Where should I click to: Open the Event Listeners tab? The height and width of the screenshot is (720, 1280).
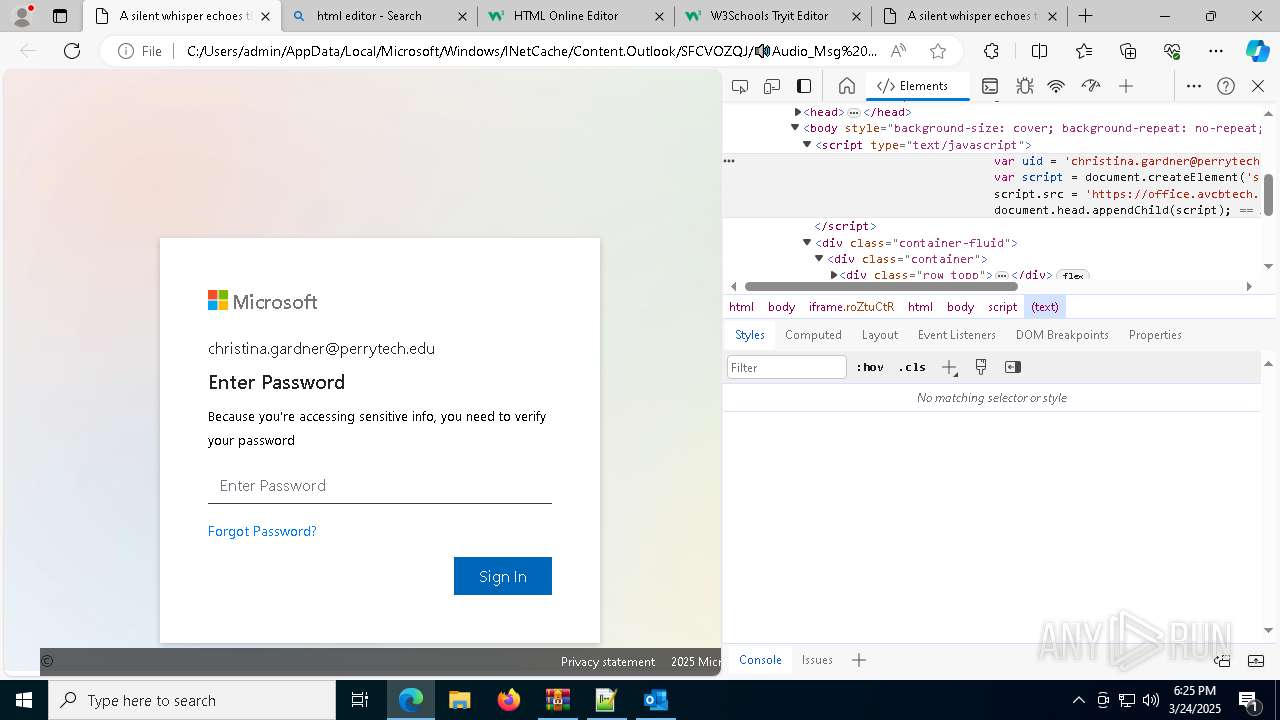pyautogui.click(x=957, y=335)
